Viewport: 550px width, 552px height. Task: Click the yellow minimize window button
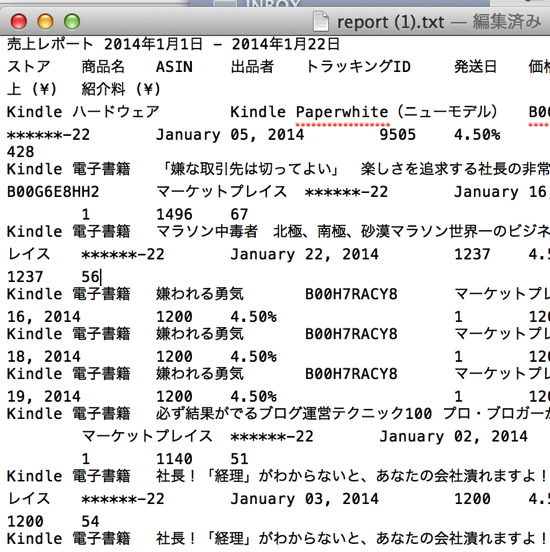45,21
